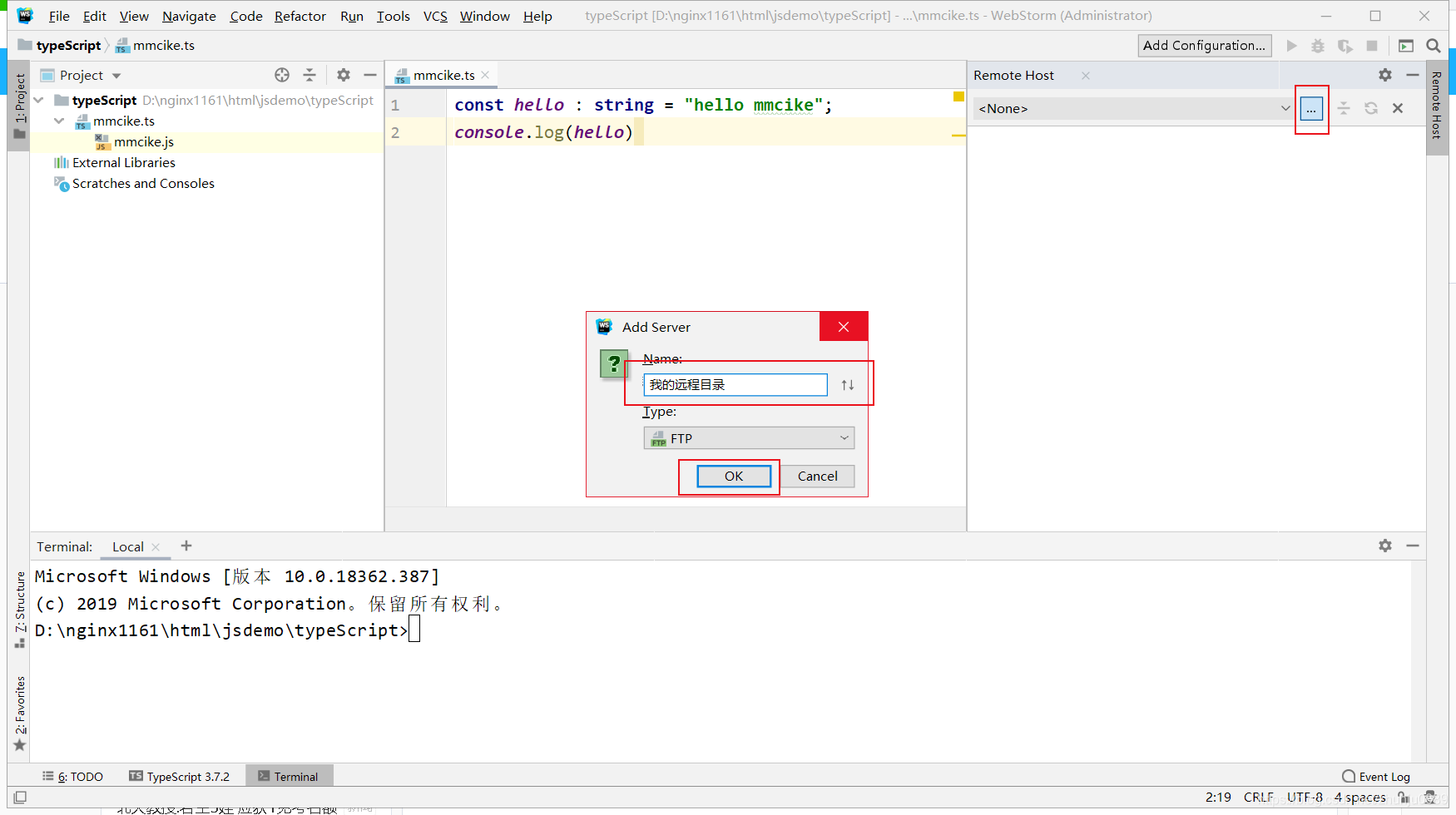
Task: Hide the Terminal panel
Action: click(1413, 546)
